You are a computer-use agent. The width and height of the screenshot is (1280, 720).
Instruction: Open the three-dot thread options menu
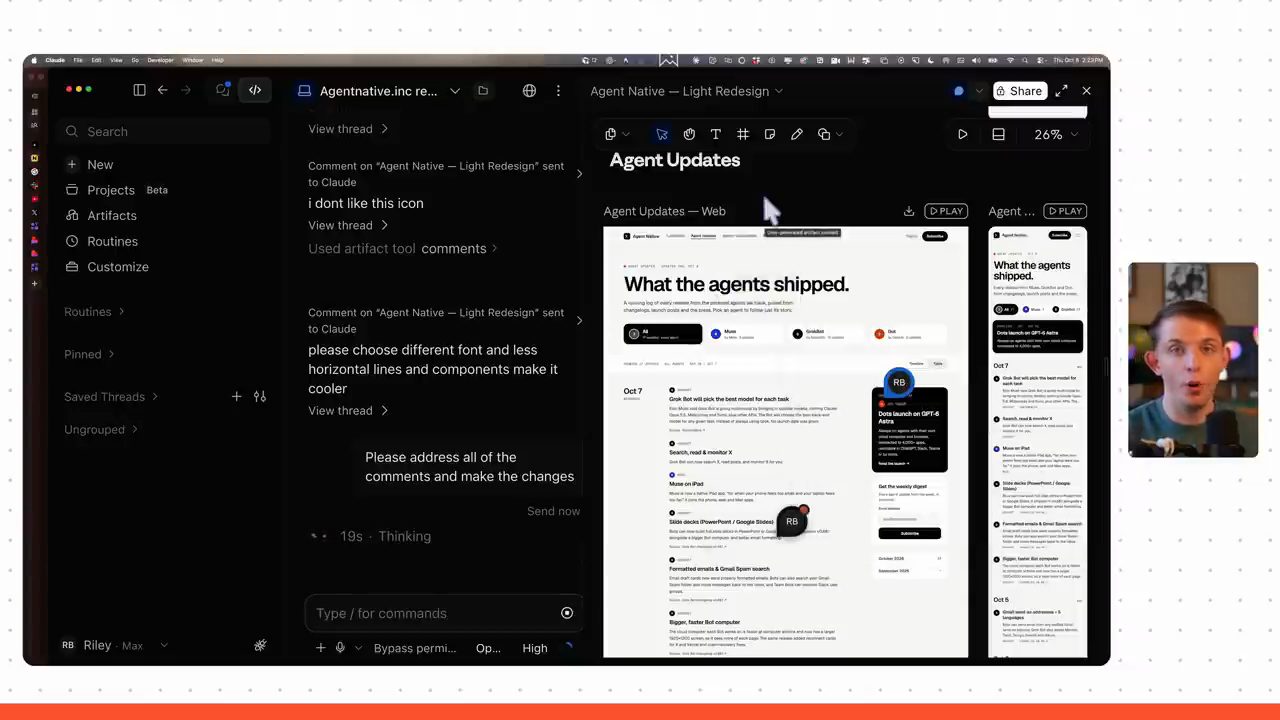[x=558, y=91]
